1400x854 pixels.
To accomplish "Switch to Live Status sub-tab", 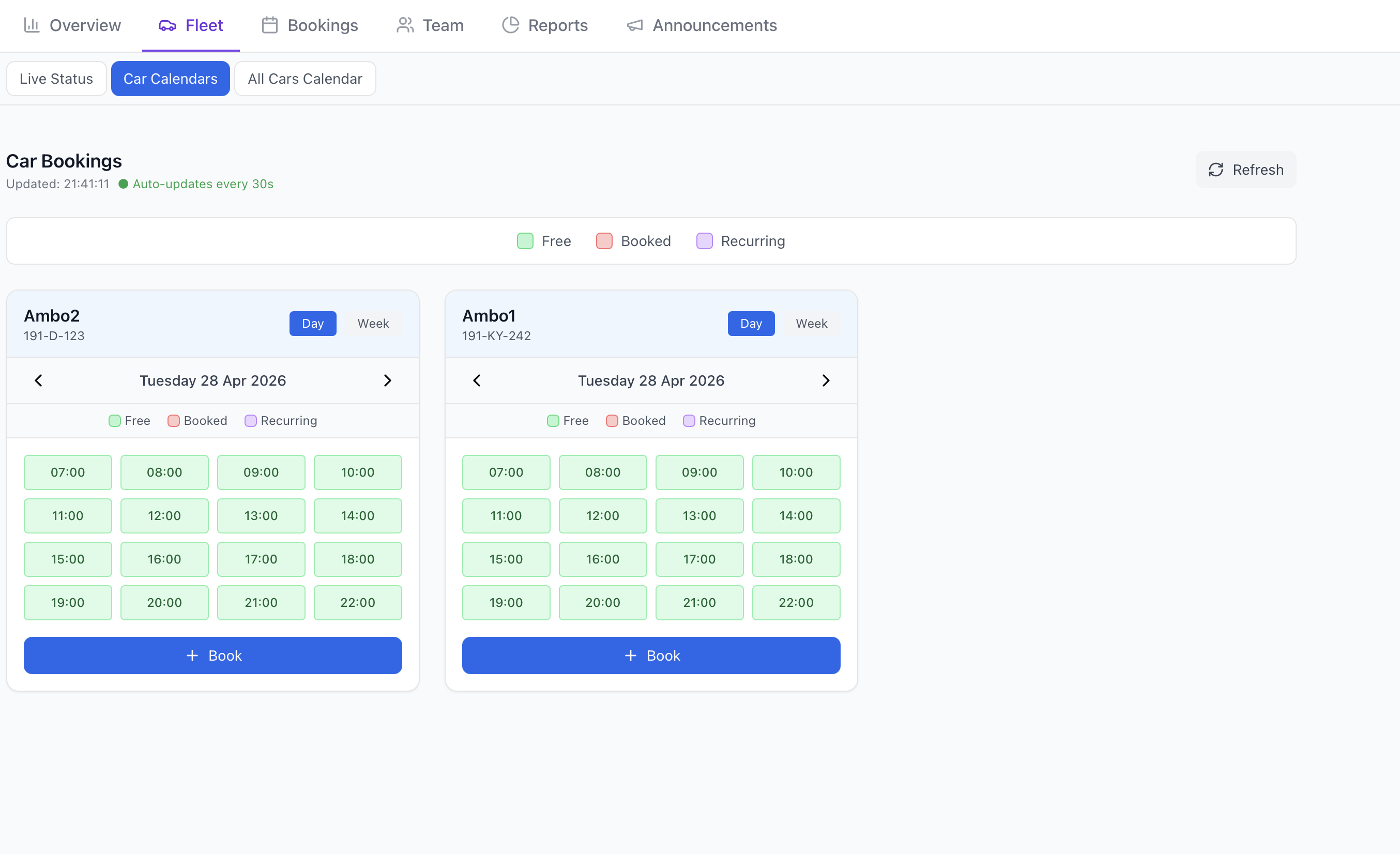I will click(56, 79).
